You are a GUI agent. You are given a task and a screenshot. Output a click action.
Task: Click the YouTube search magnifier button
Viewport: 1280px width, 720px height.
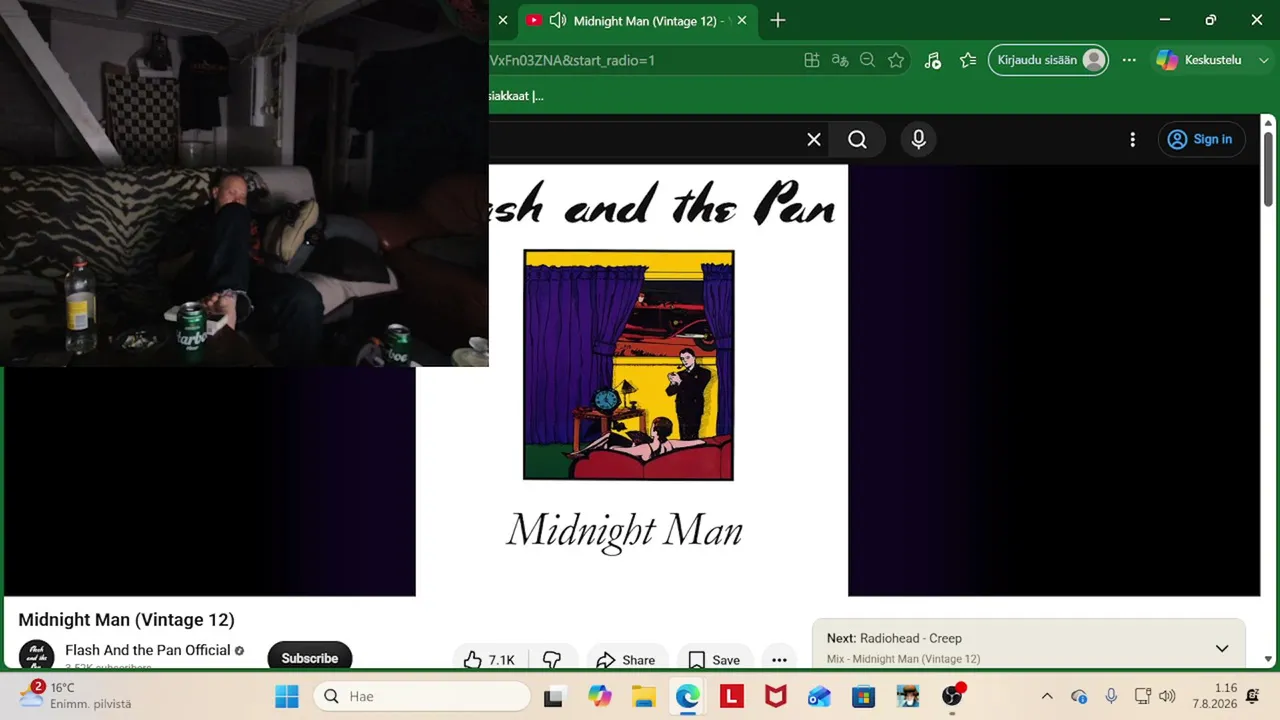[858, 140]
